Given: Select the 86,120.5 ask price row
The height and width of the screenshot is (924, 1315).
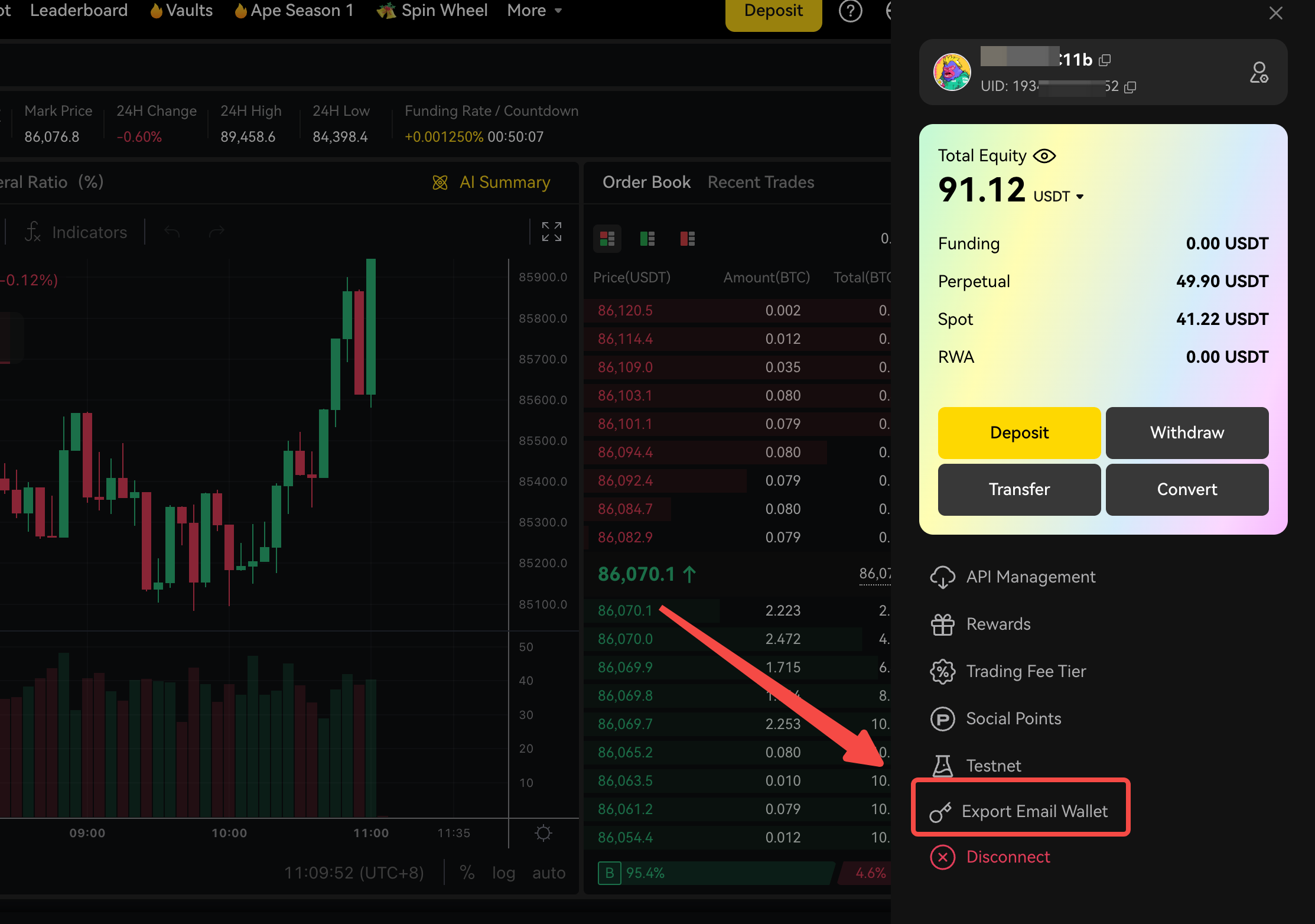Looking at the screenshot, I should point(625,310).
